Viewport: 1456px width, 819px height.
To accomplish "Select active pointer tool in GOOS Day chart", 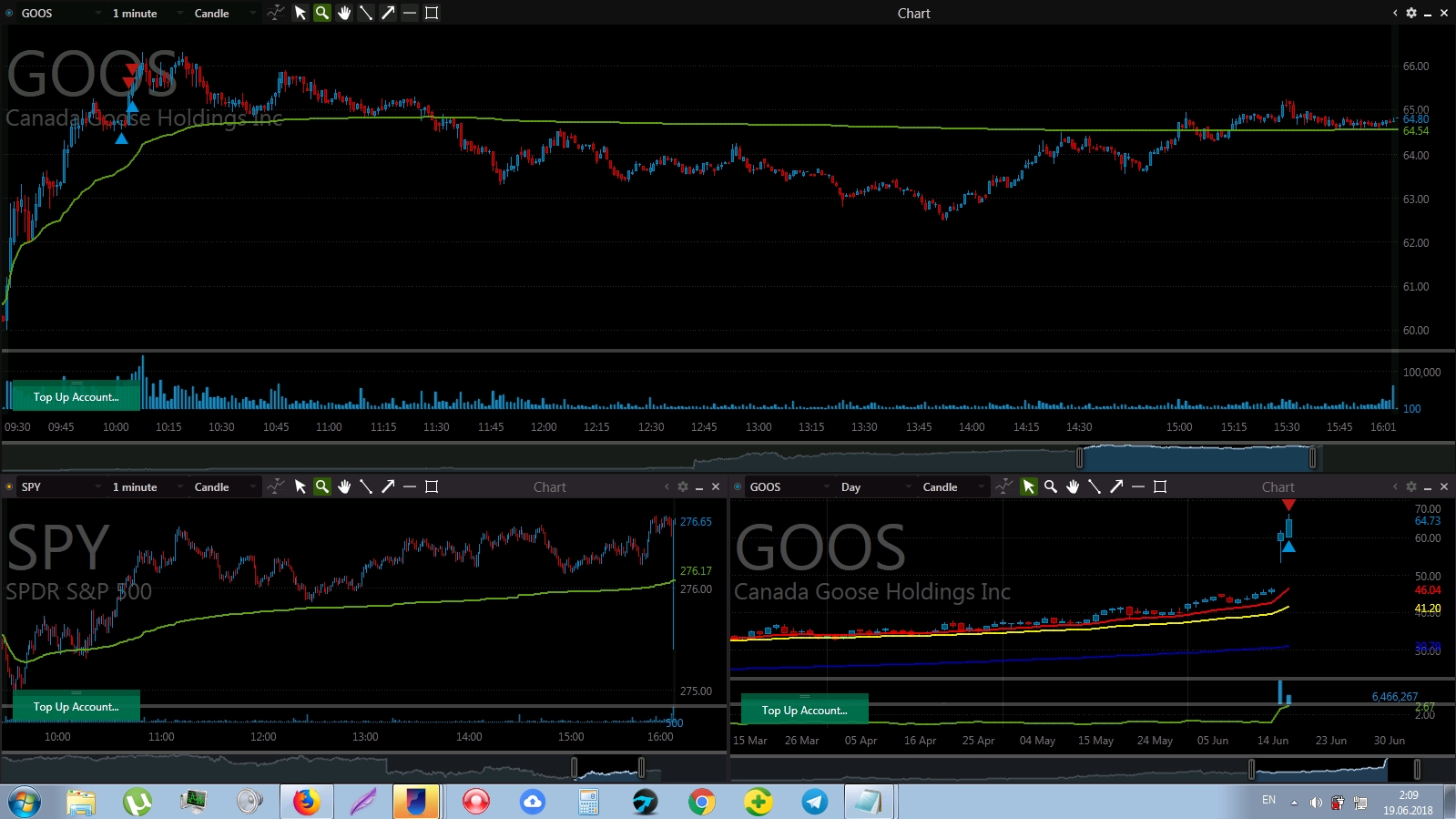I will [x=1029, y=486].
